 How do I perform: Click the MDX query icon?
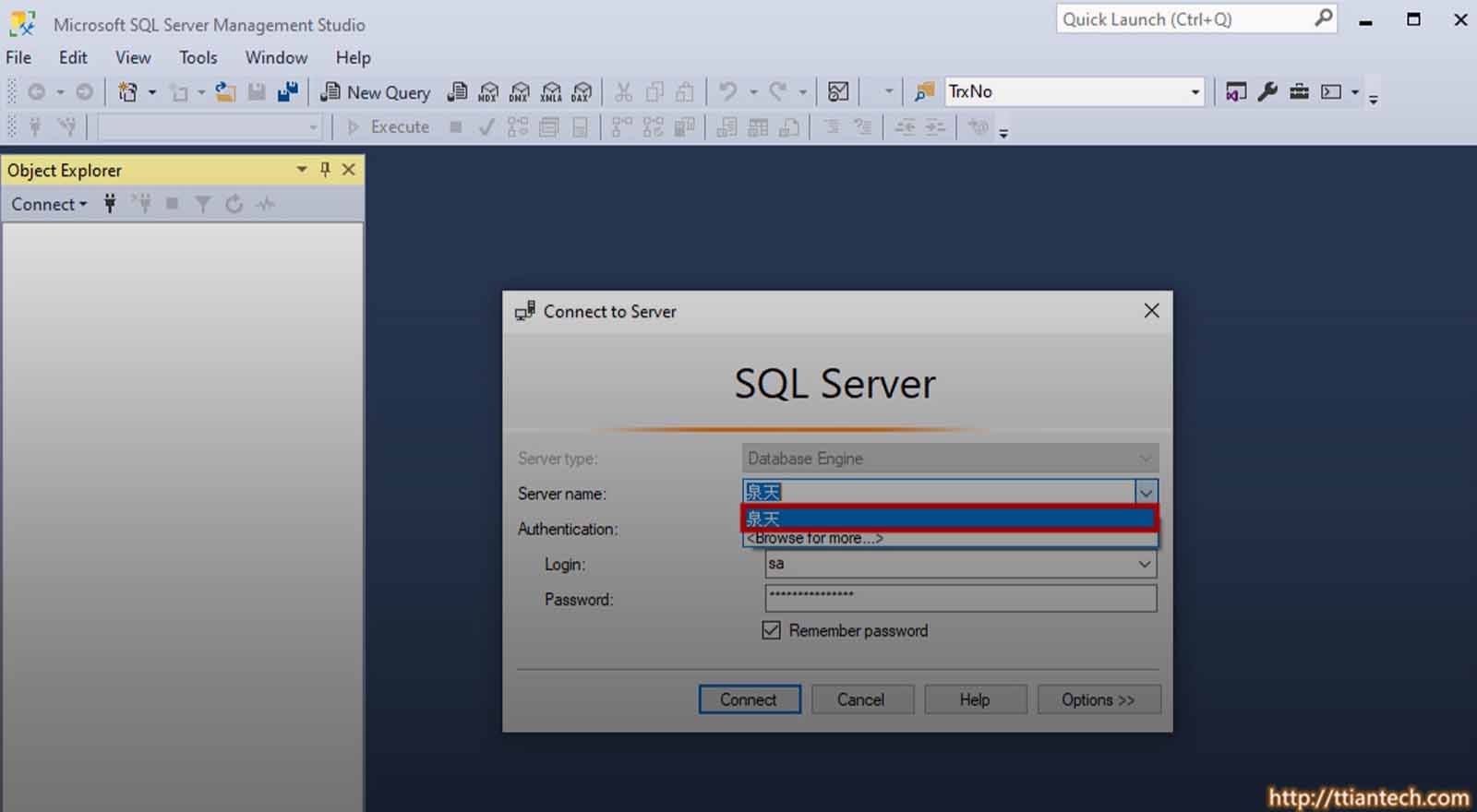pyautogui.click(x=488, y=91)
